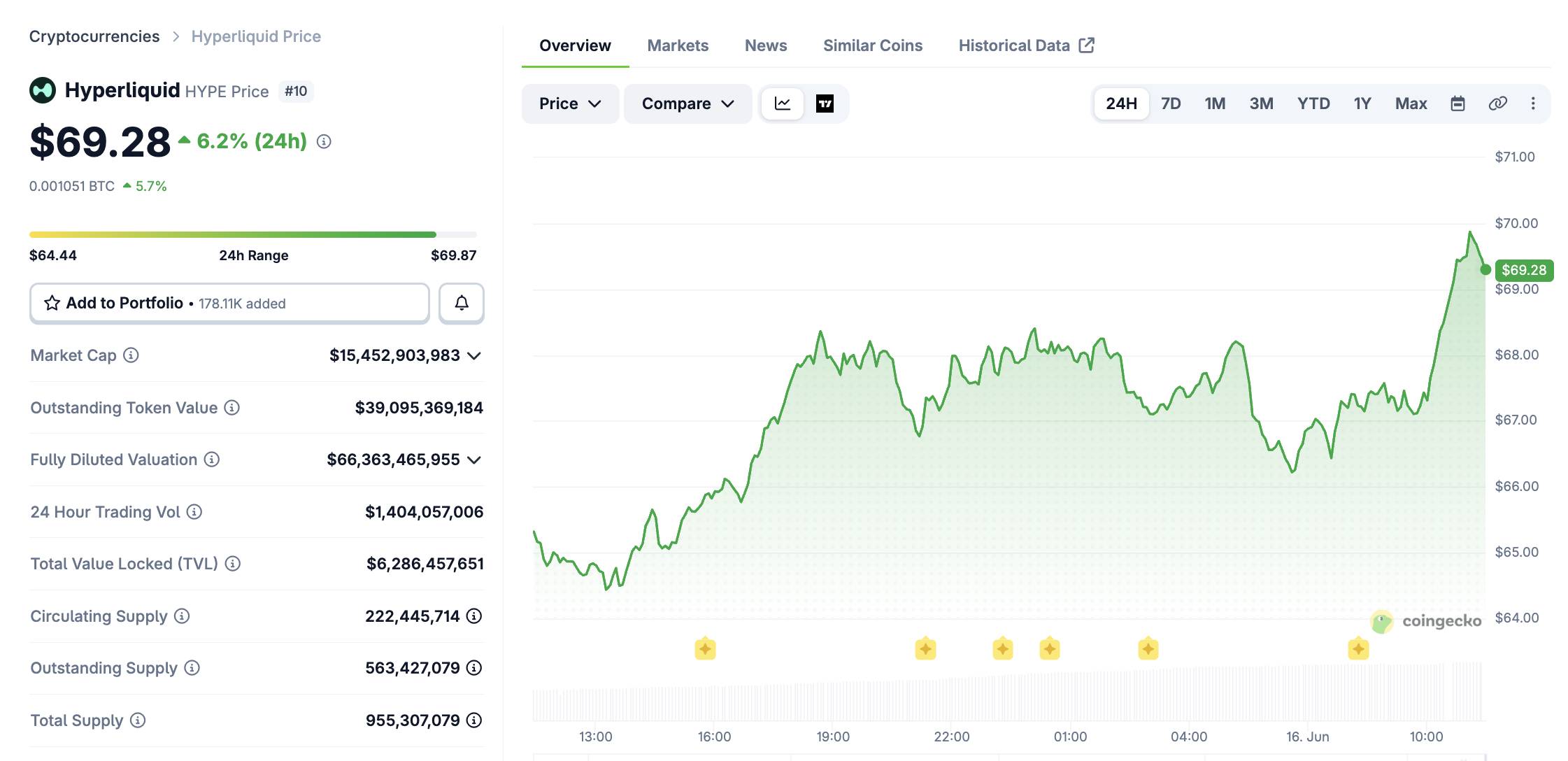The image size is (1568, 761).
Task: Open the News tab
Action: click(766, 45)
